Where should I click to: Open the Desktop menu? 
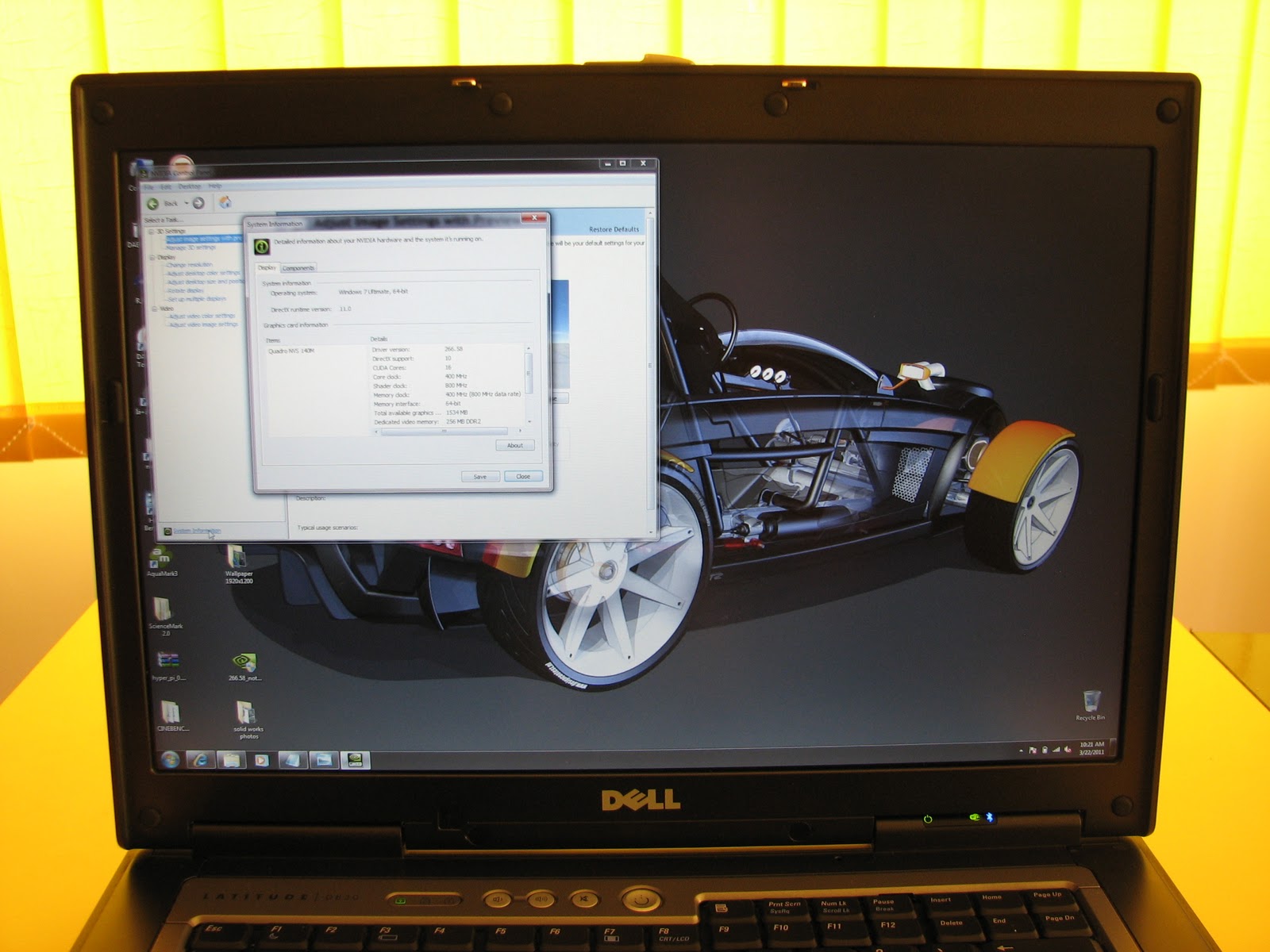[x=190, y=186]
